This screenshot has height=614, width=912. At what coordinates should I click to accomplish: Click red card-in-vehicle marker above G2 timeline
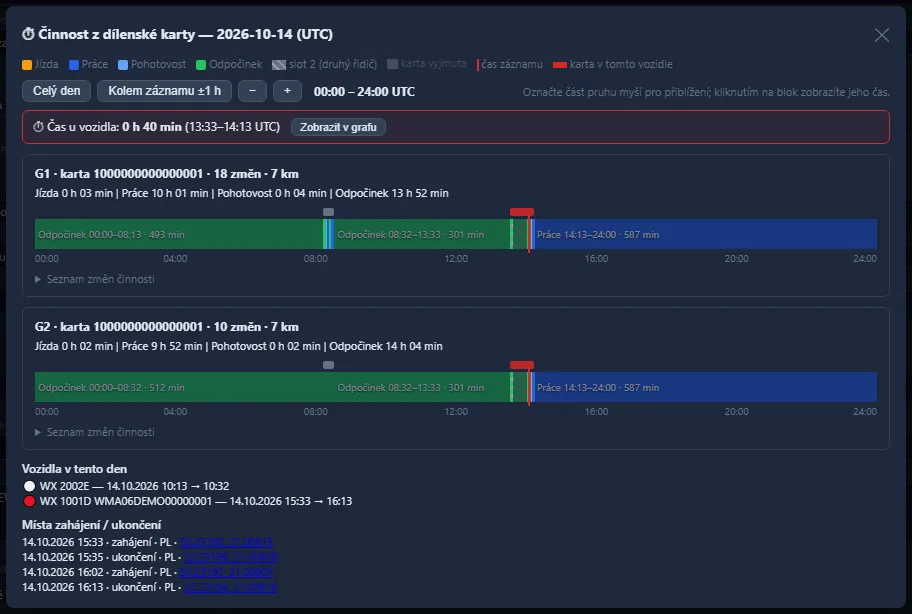click(x=522, y=365)
